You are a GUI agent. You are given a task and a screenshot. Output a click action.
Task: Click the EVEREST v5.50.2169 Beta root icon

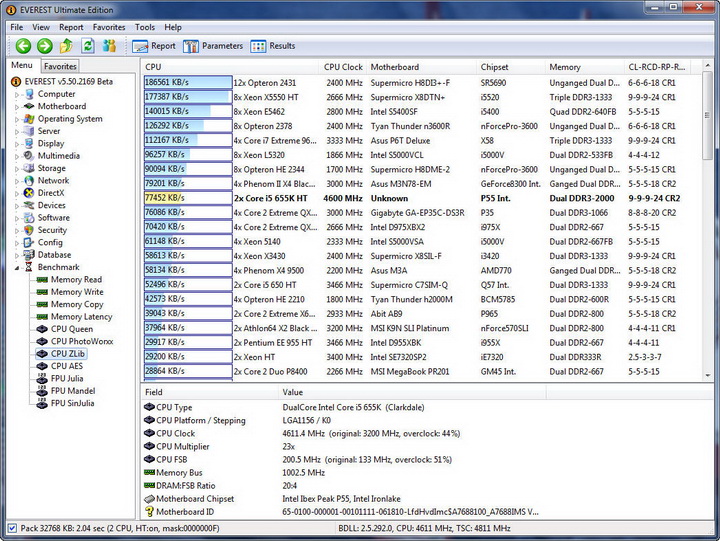tap(16, 82)
